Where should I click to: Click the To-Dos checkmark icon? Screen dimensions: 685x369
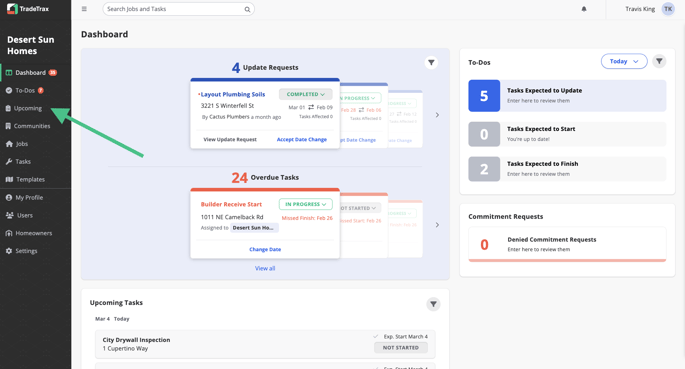coord(9,90)
